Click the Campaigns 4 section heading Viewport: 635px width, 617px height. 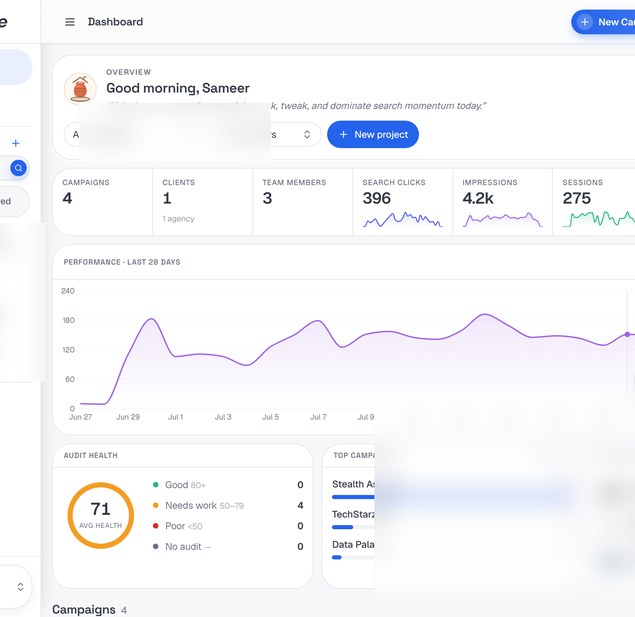point(89,609)
